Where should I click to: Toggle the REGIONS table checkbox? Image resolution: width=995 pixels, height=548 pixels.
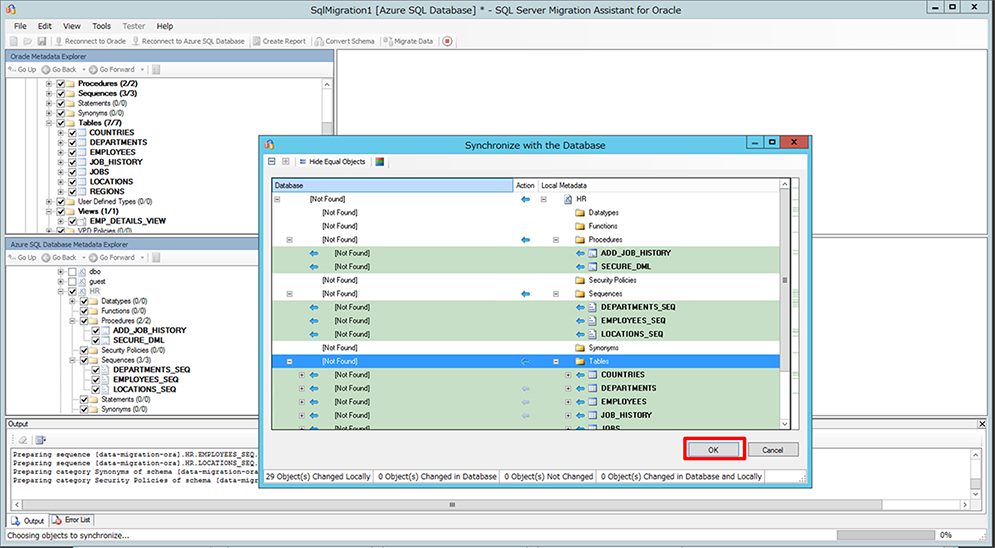[72, 192]
